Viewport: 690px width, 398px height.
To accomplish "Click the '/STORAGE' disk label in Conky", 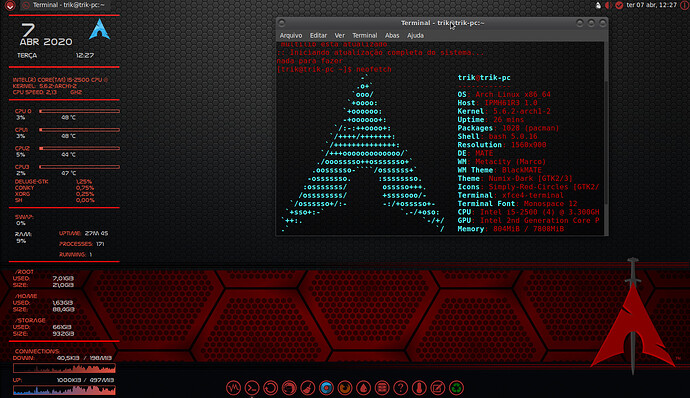I will [30, 320].
